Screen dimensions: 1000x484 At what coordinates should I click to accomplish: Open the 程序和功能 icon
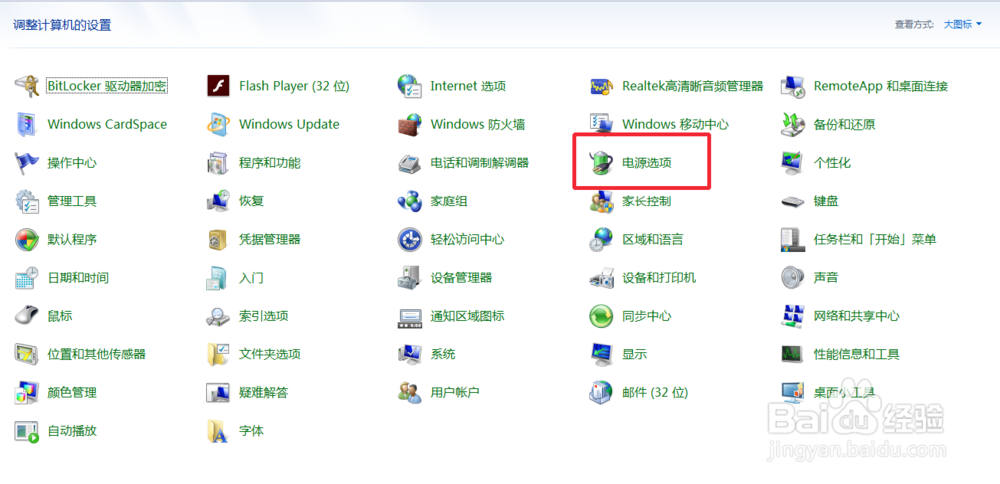[218, 163]
